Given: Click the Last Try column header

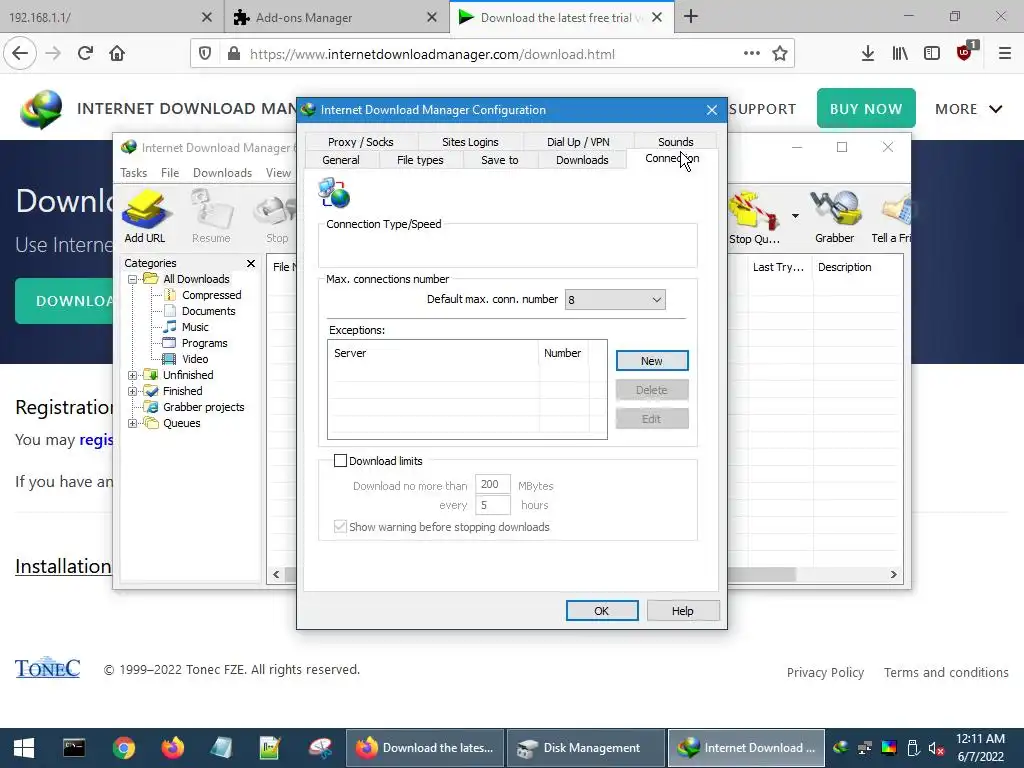Looking at the screenshot, I should click(778, 267).
